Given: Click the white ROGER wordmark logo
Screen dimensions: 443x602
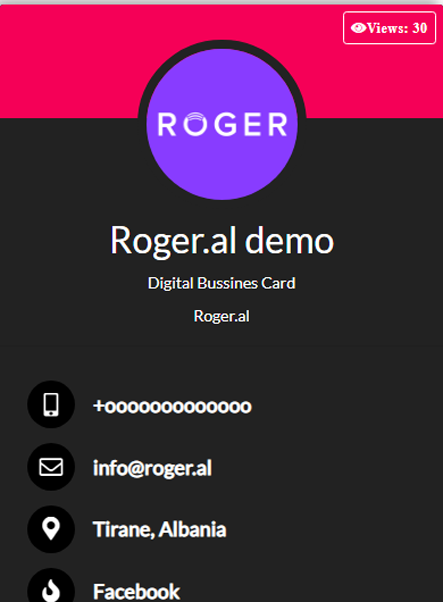Looking at the screenshot, I should (x=222, y=124).
